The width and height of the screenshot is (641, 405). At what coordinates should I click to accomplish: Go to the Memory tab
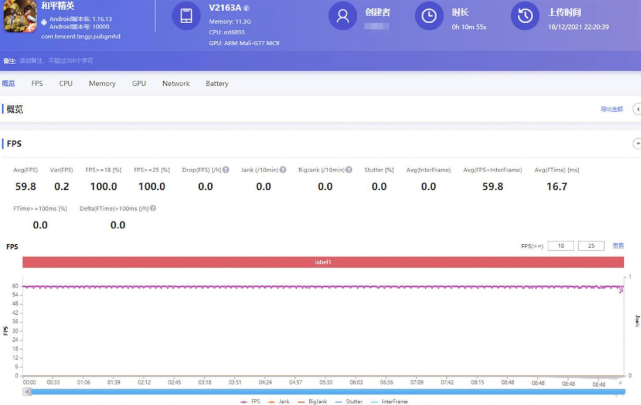pyautogui.click(x=102, y=84)
